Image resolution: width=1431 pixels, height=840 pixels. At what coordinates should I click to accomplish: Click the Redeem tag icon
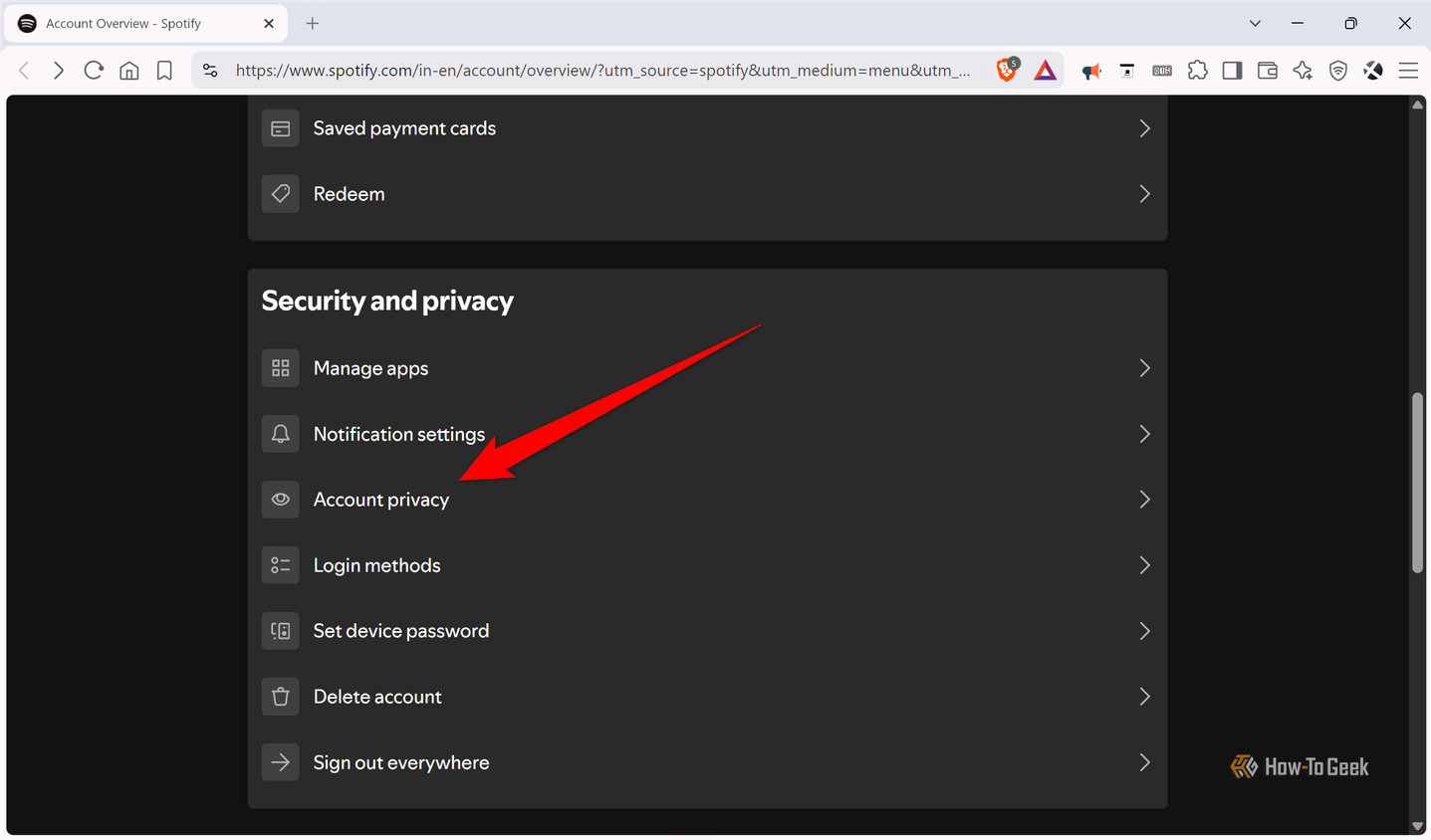point(281,194)
